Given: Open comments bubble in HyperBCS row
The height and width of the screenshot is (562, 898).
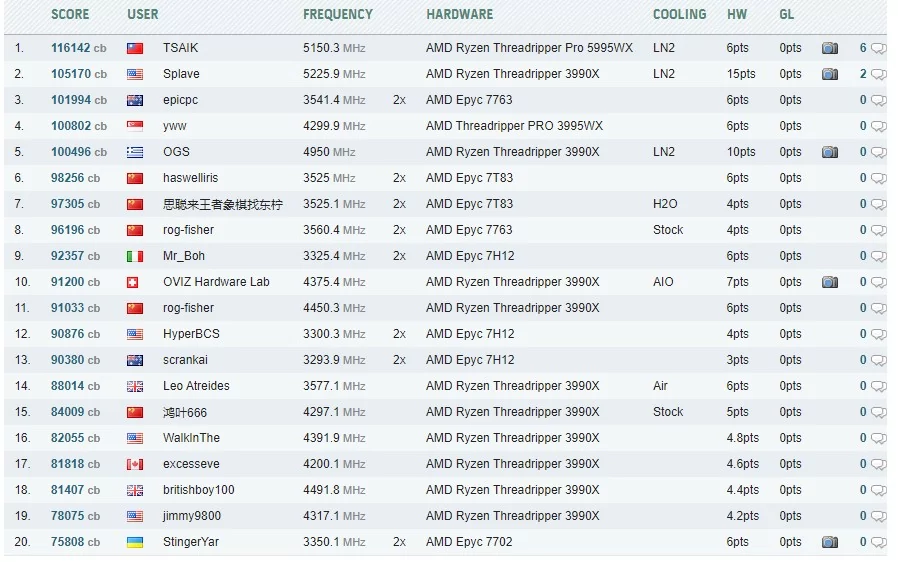Looking at the screenshot, I should point(879,335).
